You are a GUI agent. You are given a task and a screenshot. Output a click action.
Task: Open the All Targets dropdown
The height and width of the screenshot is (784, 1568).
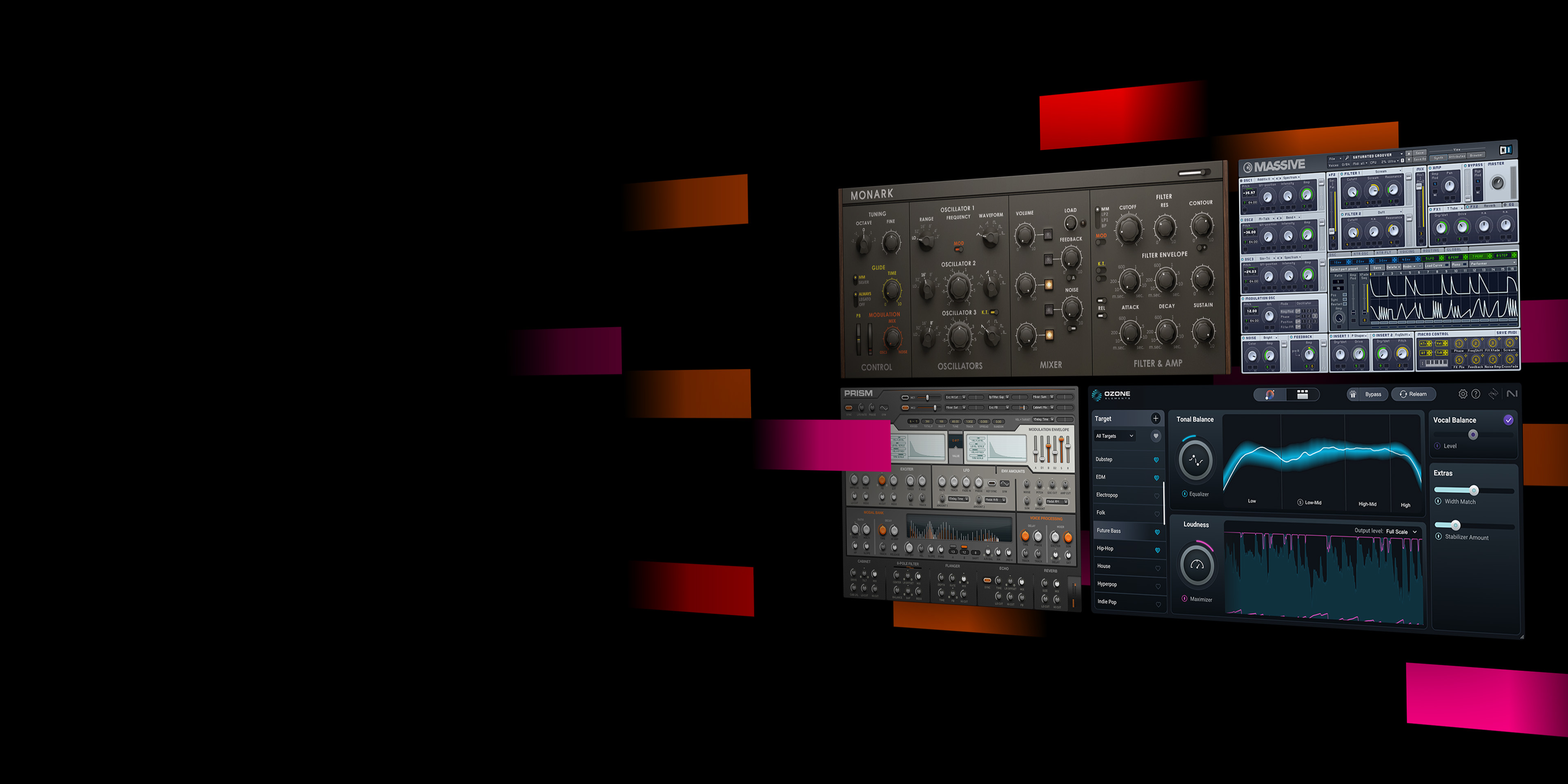pos(1114,436)
